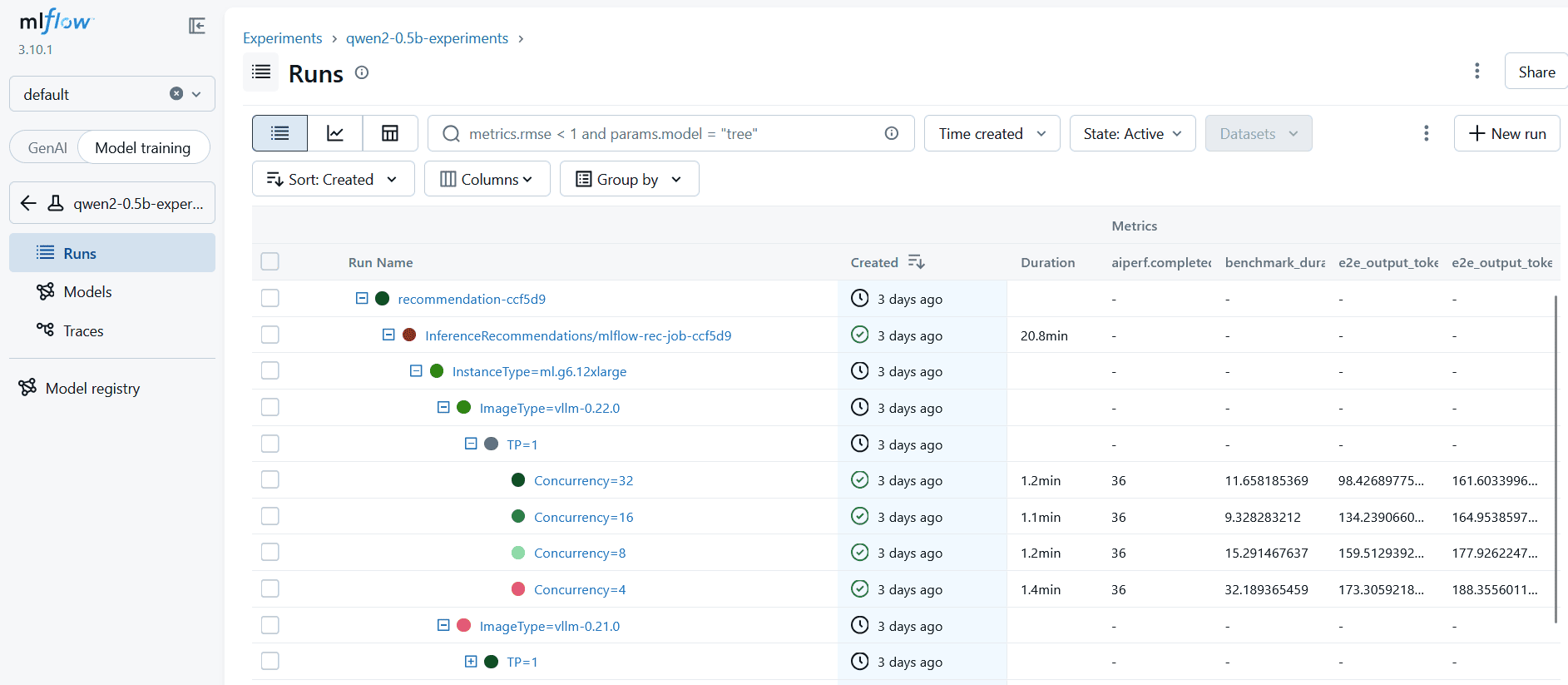Collapse the left sidebar with the toggle icon
1568x685 pixels.
tap(197, 26)
